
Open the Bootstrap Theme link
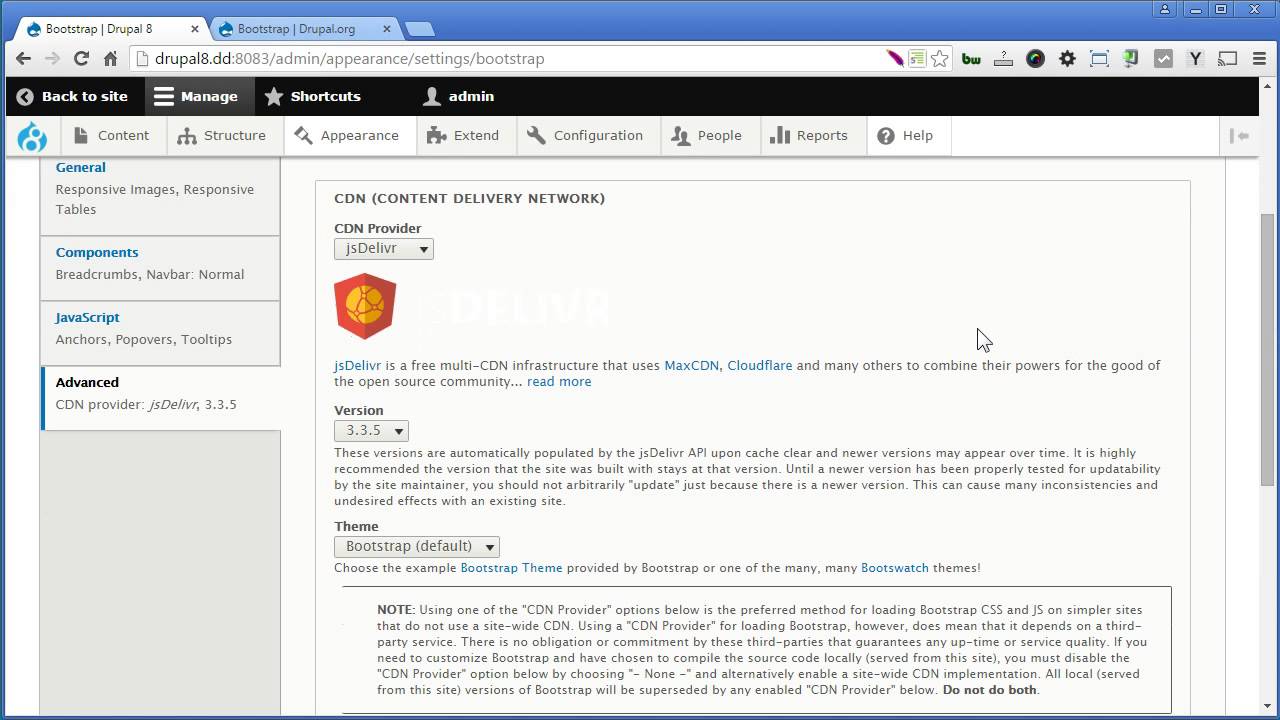pos(511,568)
